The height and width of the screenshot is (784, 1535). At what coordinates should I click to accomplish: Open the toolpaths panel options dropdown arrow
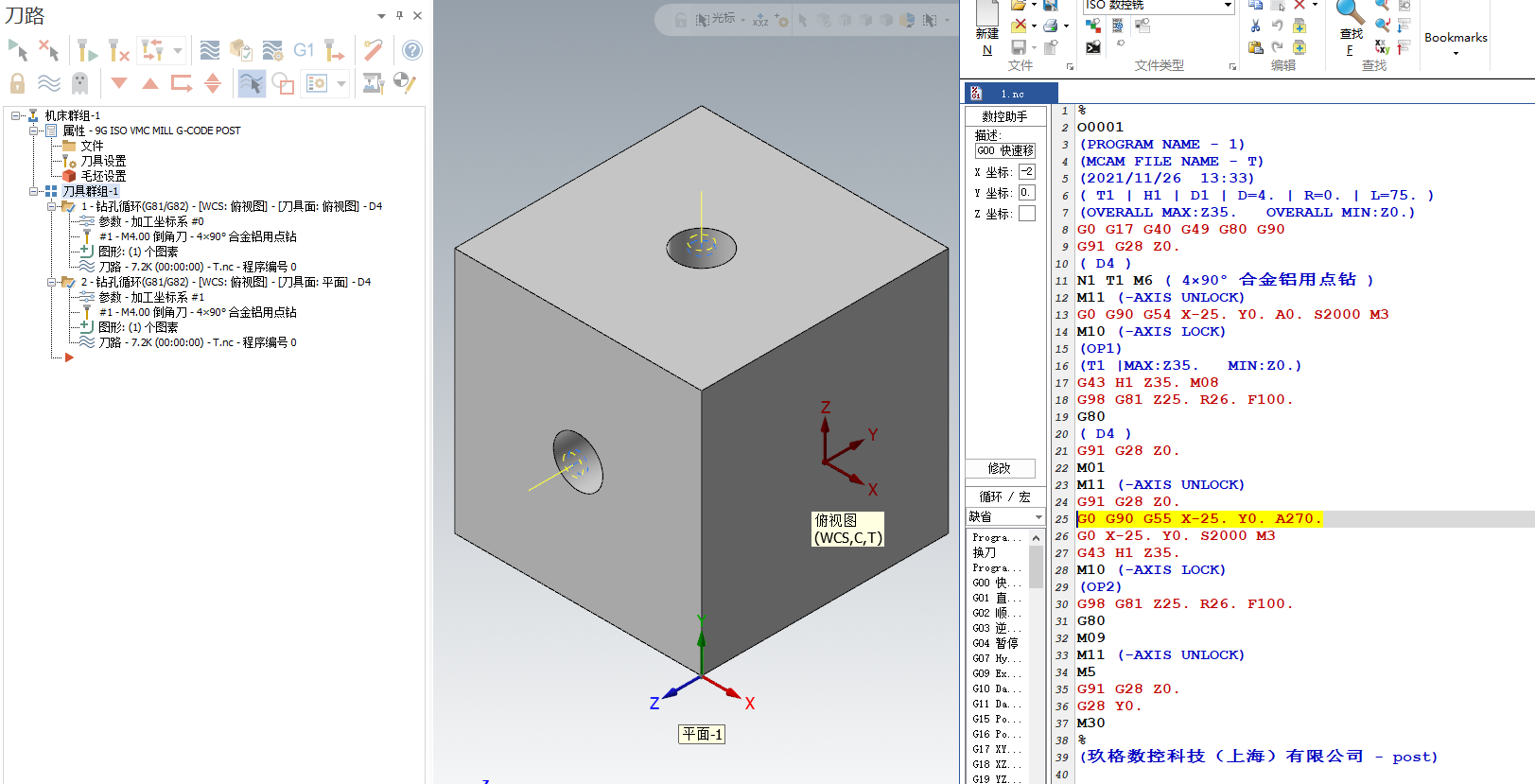[381, 16]
